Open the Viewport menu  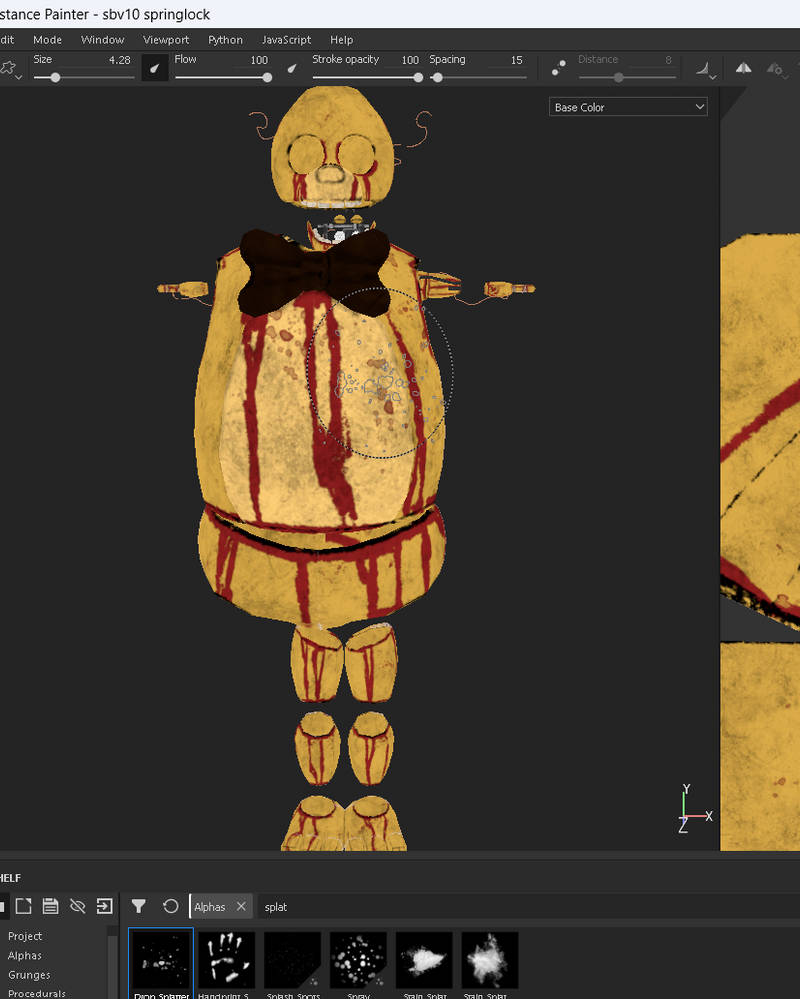click(166, 40)
